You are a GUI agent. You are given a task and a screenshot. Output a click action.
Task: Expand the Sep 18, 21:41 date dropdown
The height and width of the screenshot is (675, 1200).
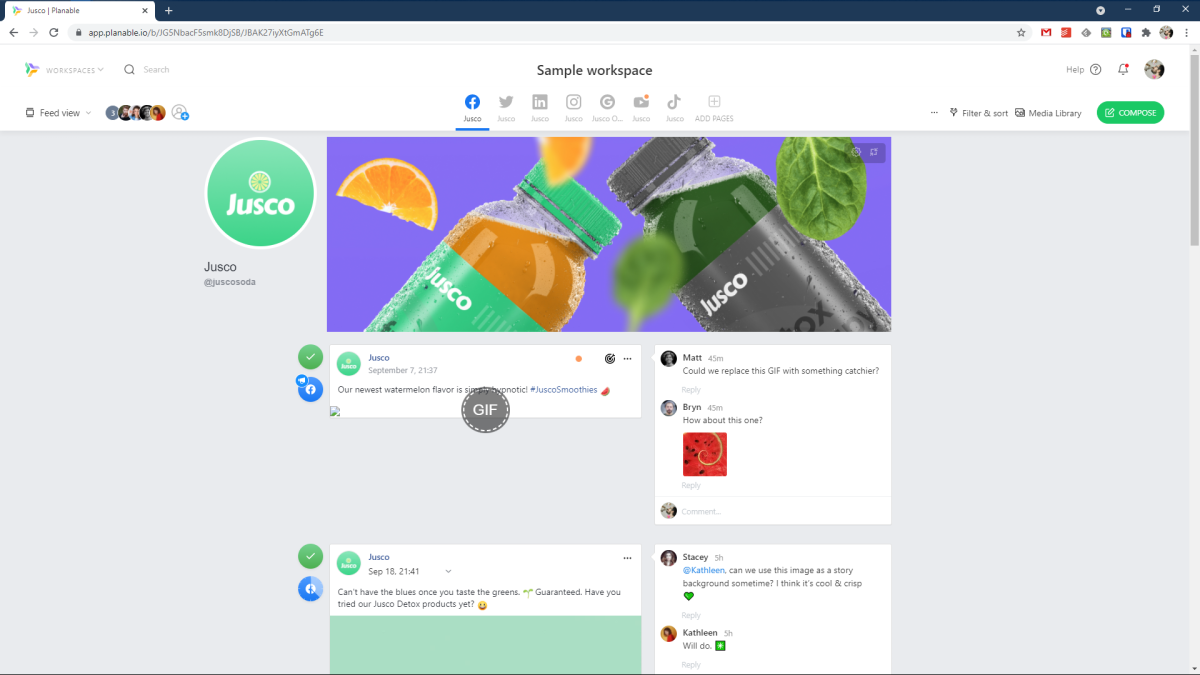(x=410, y=572)
